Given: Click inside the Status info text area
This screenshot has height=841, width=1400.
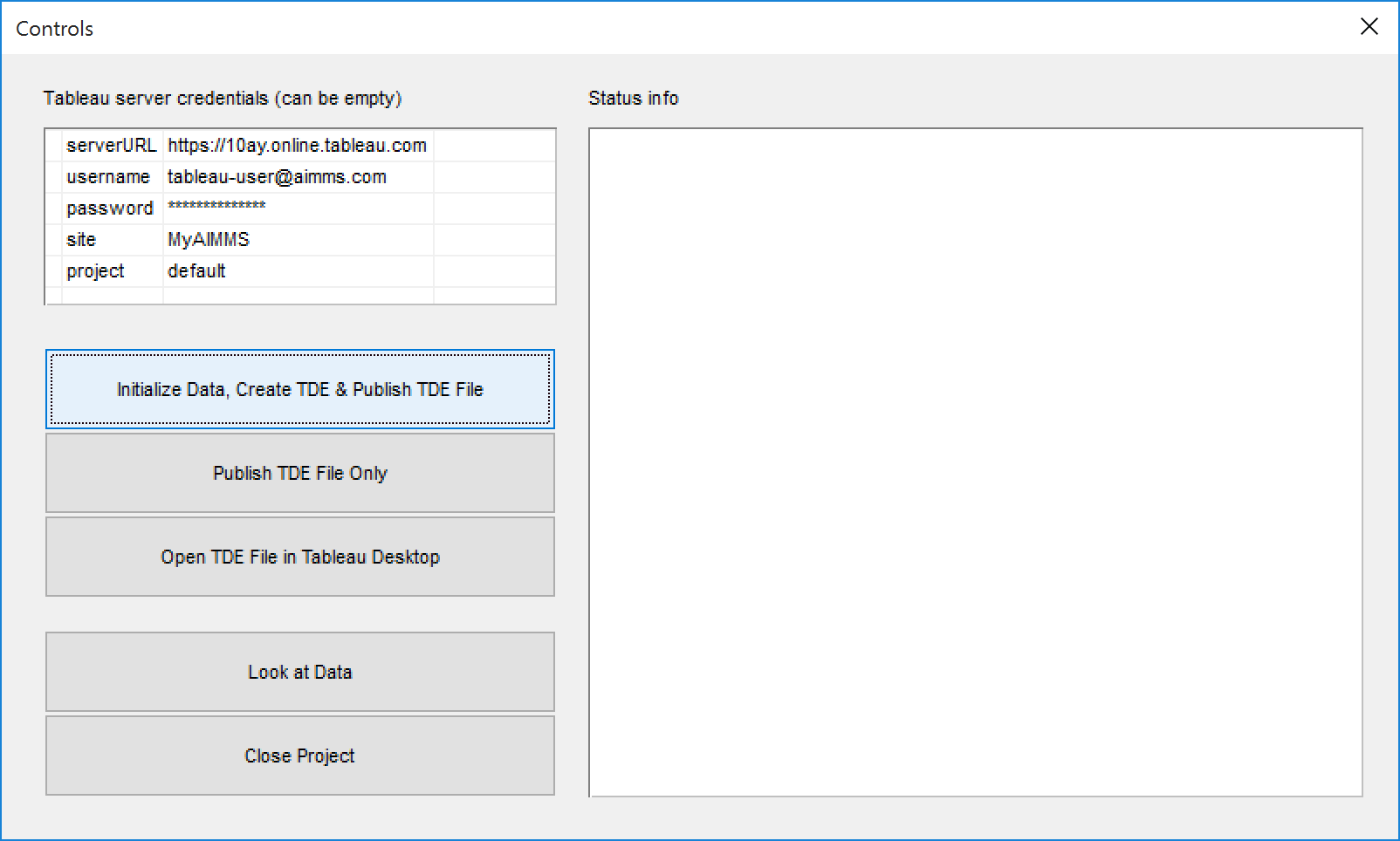Looking at the screenshot, I should 976,462.
